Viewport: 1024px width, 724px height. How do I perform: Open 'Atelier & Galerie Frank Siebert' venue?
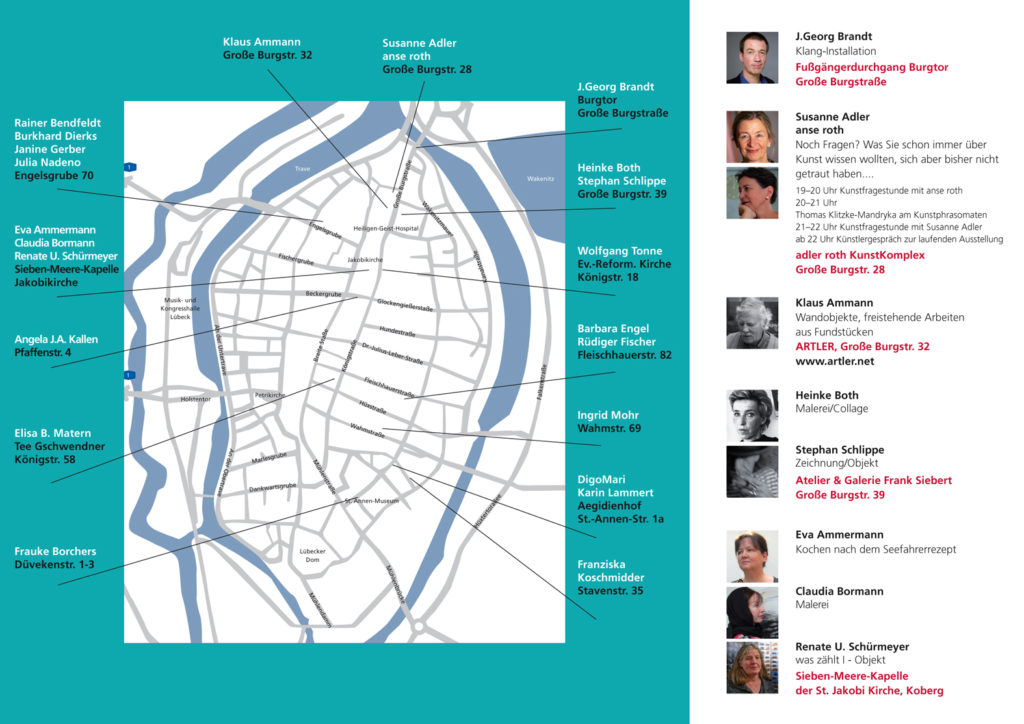[874, 480]
